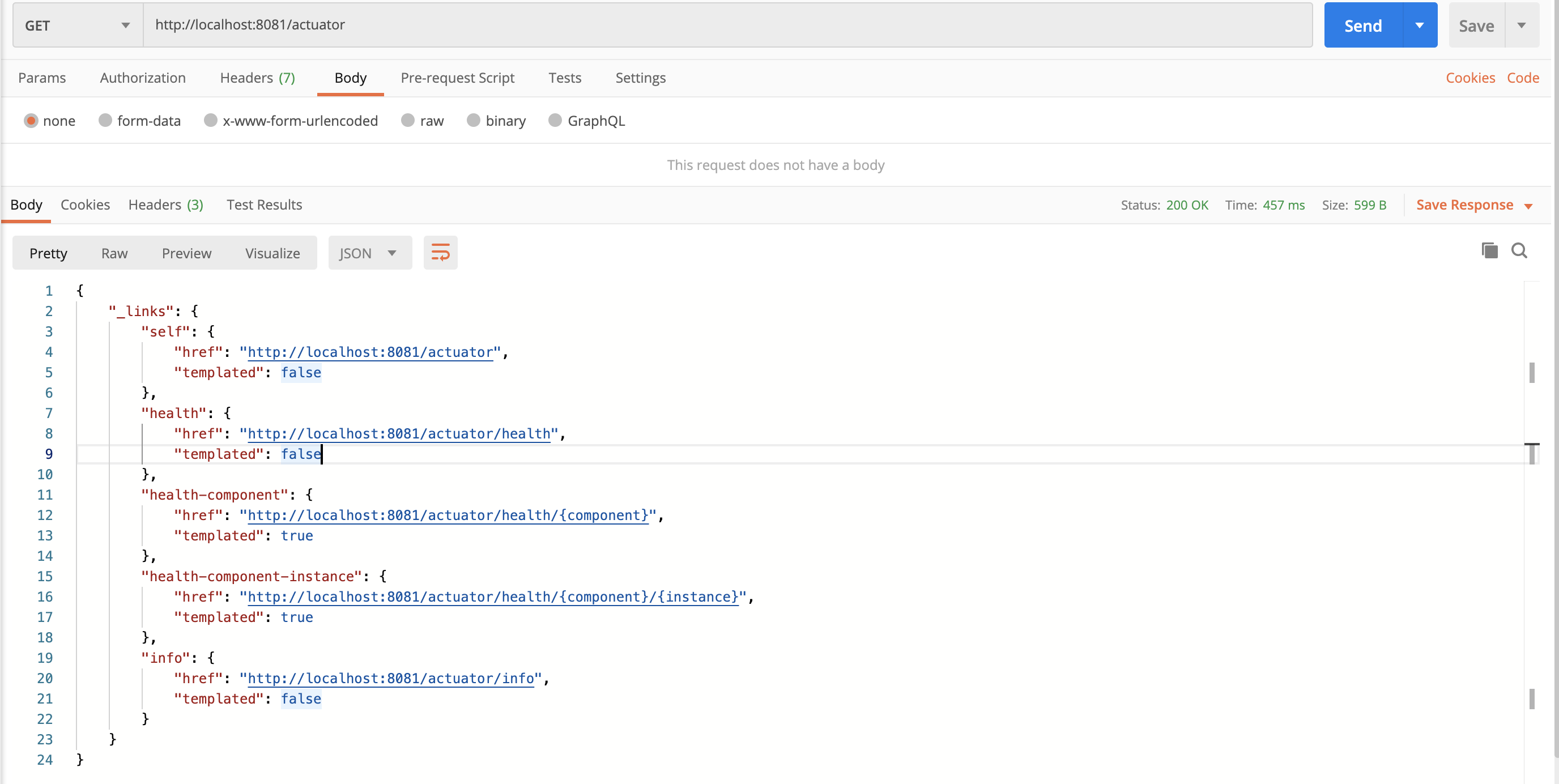This screenshot has width=1559, height=784.
Task: Copy response body to clipboard icon
Action: click(1489, 250)
